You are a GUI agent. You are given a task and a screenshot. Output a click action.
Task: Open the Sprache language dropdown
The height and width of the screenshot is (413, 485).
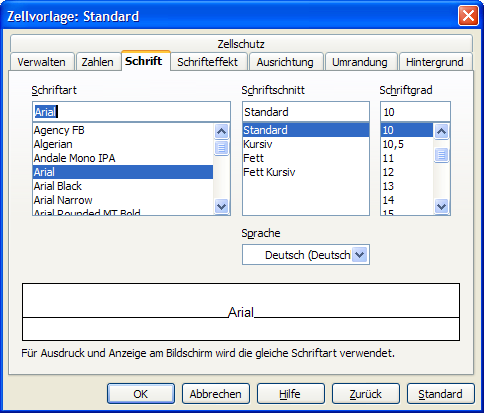tap(360, 255)
